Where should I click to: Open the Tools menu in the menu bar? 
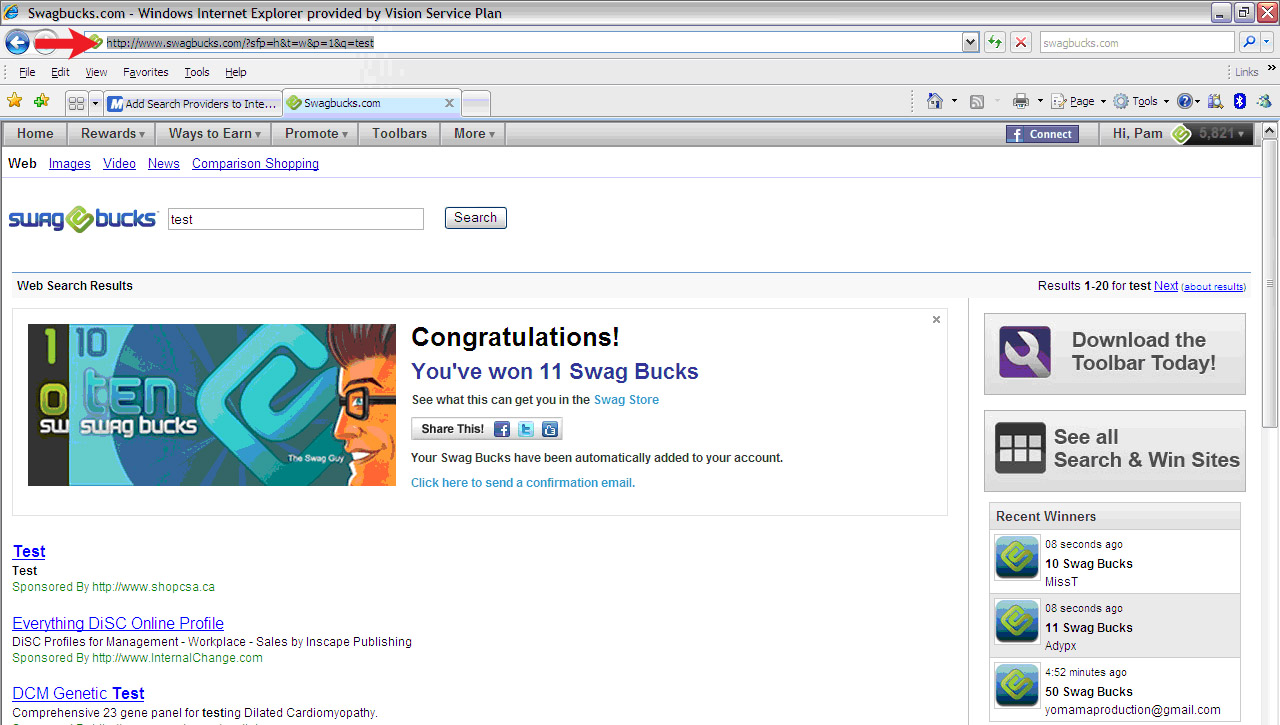point(197,72)
